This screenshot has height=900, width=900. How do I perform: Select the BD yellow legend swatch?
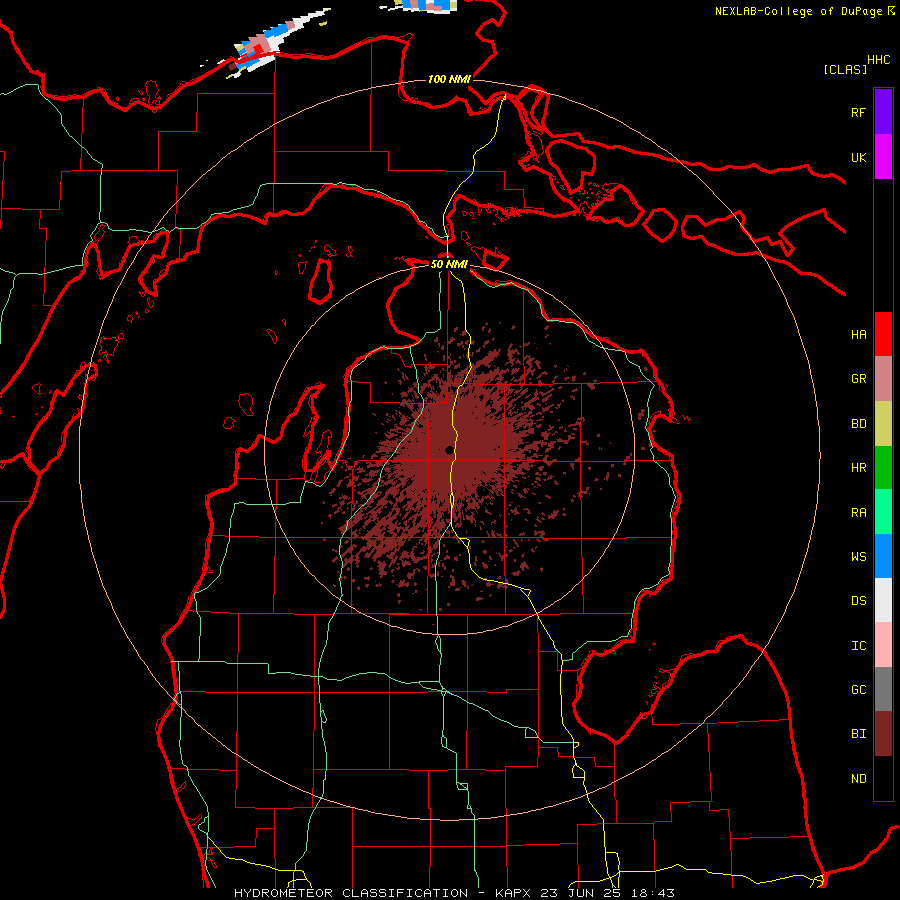(x=883, y=423)
